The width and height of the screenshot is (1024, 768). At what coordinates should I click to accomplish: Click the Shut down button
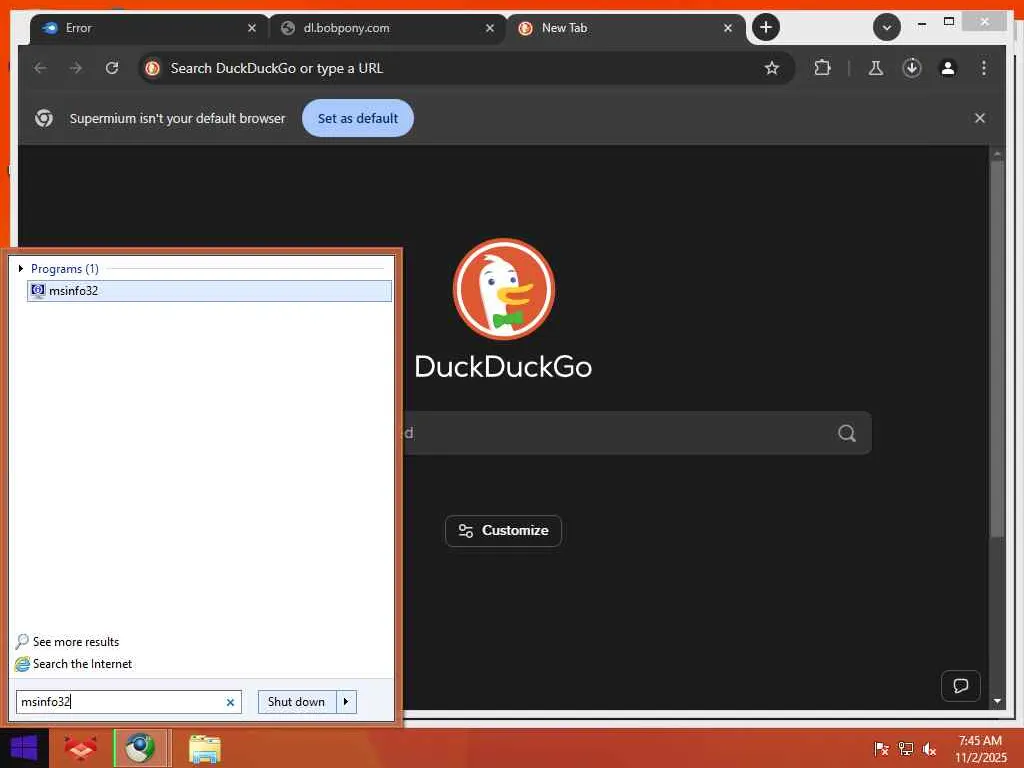pos(296,702)
